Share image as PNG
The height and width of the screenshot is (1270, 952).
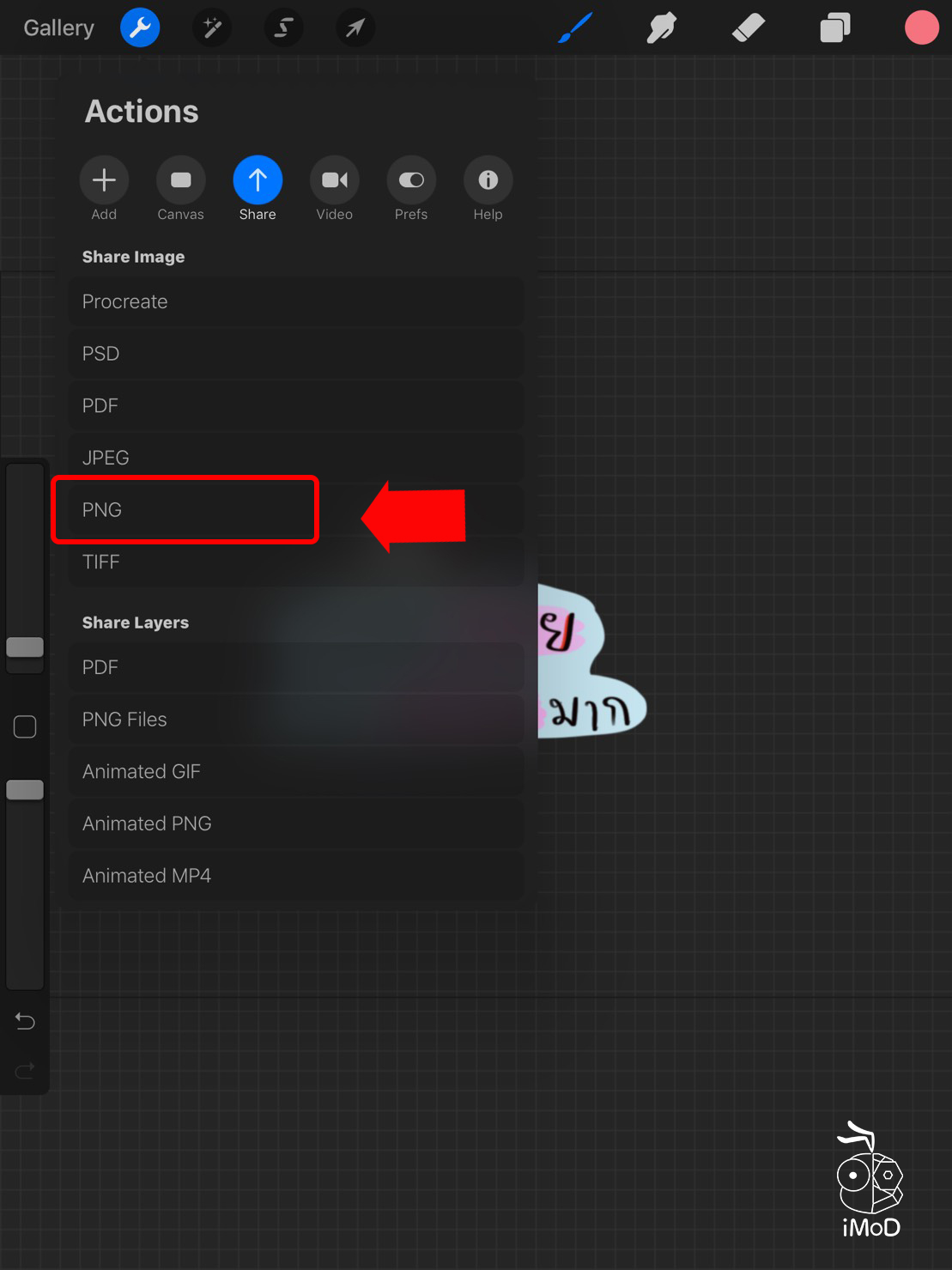coord(185,510)
